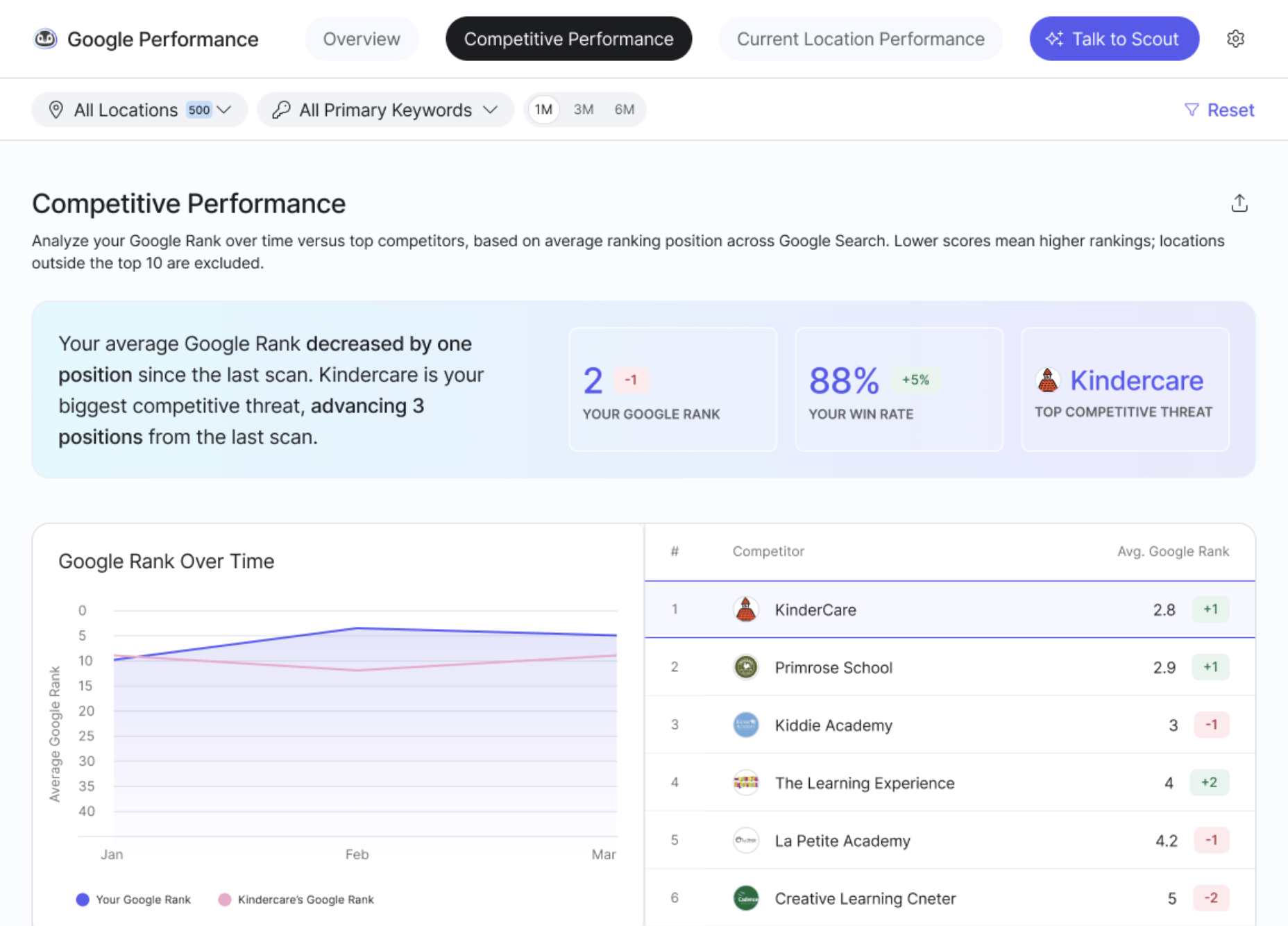Click the Talk to Scout button

(1114, 39)
